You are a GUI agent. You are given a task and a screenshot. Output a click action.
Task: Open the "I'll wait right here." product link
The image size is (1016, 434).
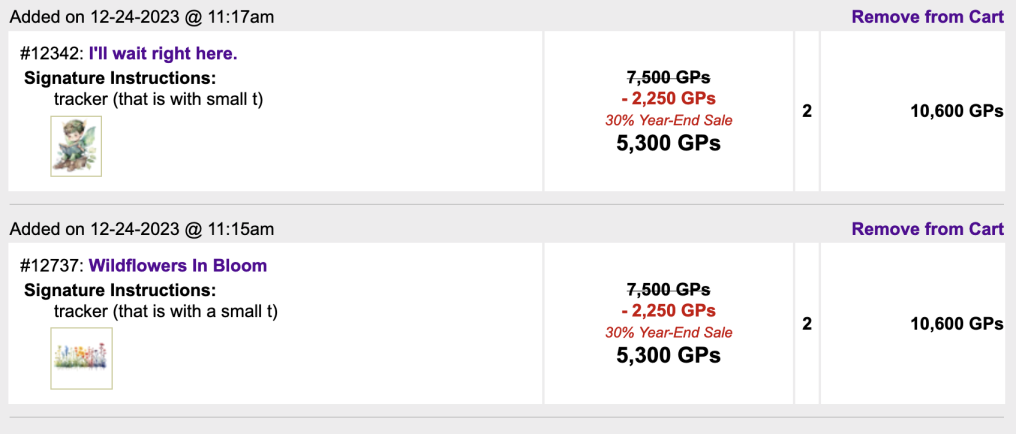(163, 54)
